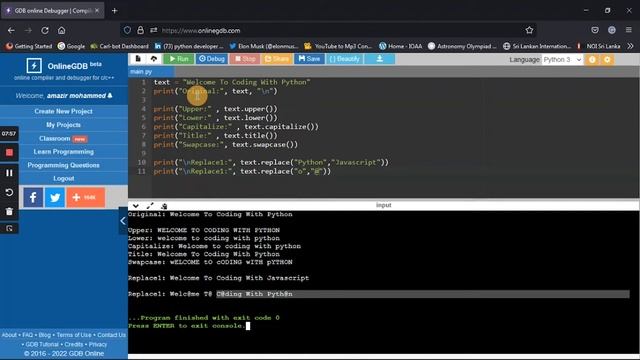Click the Share button

(277, 59)
